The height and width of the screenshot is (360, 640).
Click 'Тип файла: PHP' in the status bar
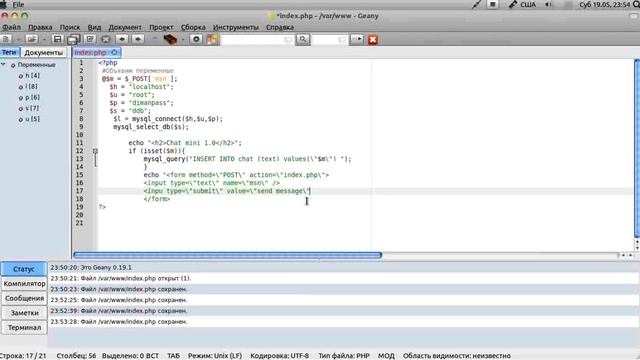point(344,356)
